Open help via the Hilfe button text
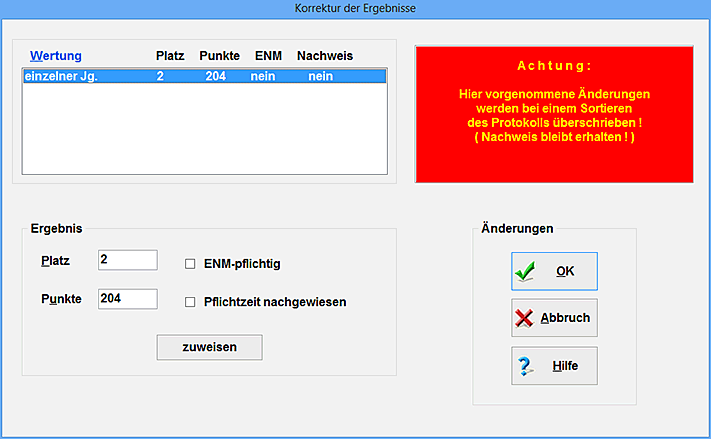 click(565, 365)
